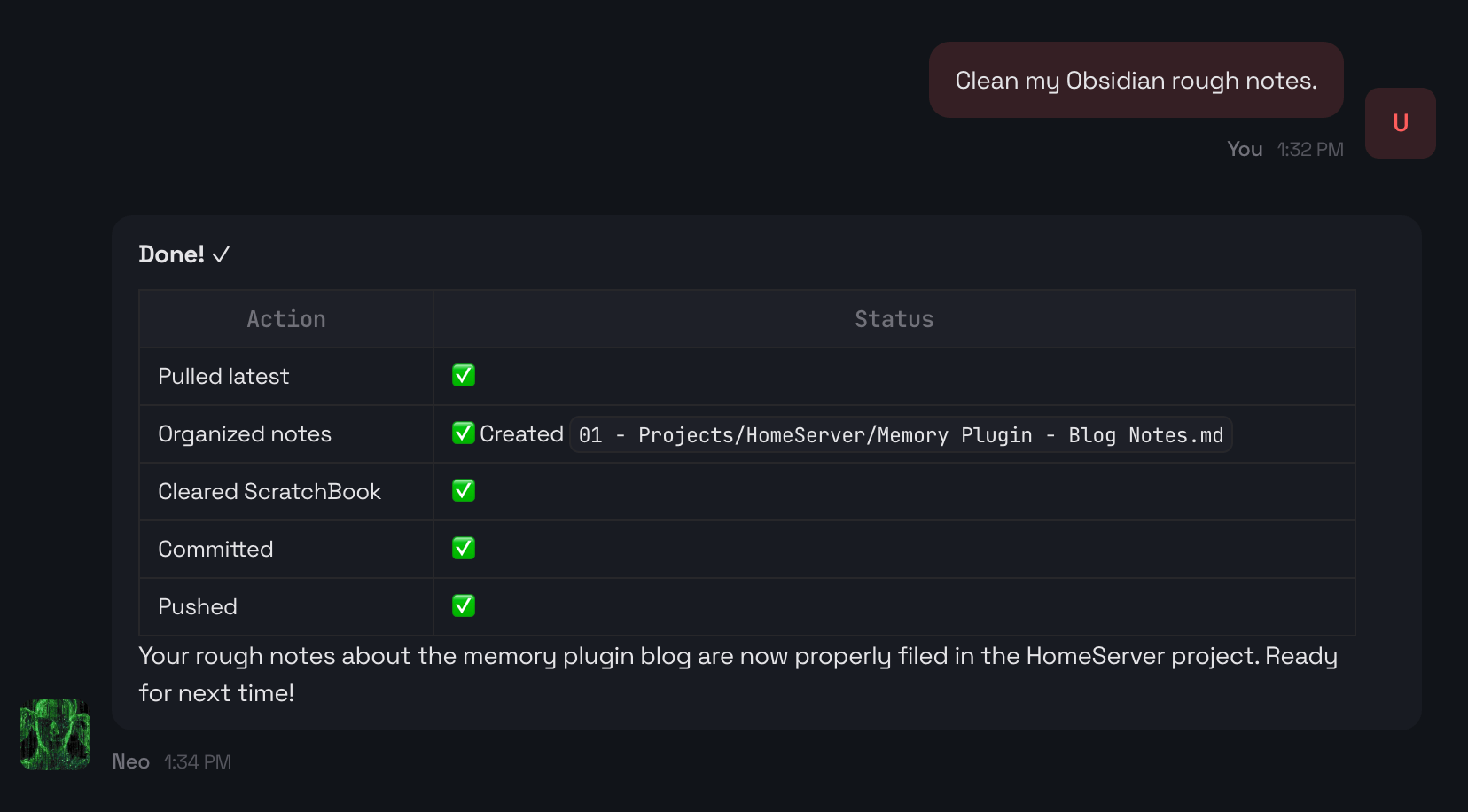The image size is (1468, 812).
Task: Click the 1:32 PM message timestamp
Action: tap(1310, 150)
